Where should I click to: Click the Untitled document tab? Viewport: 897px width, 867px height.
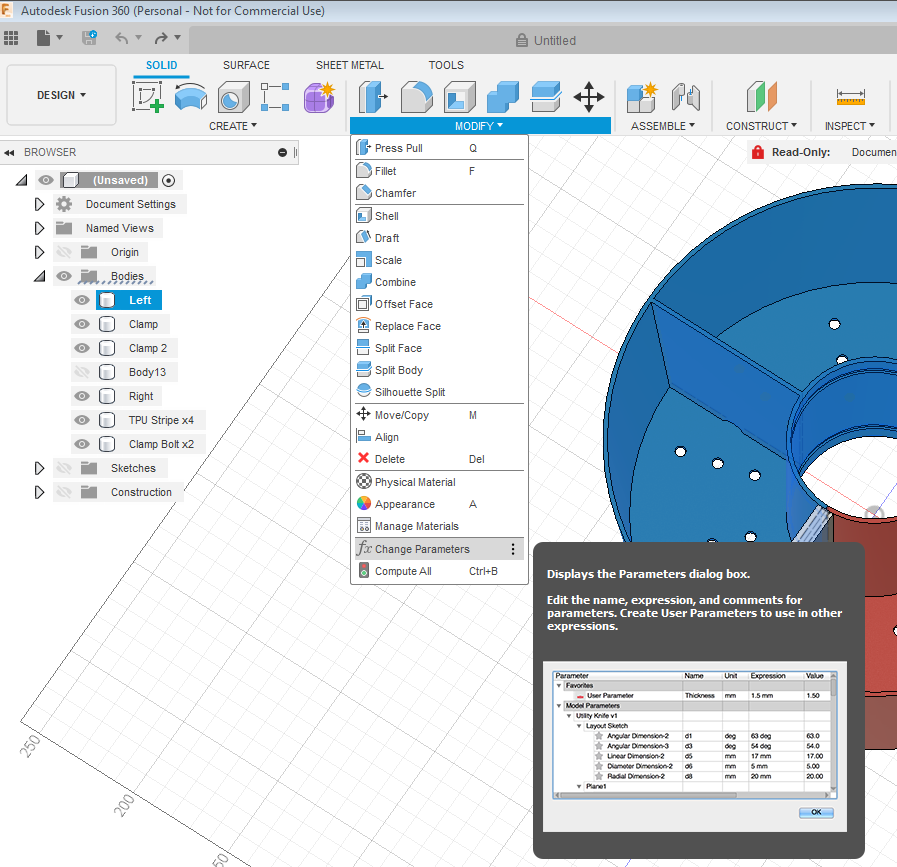[546, 41]
